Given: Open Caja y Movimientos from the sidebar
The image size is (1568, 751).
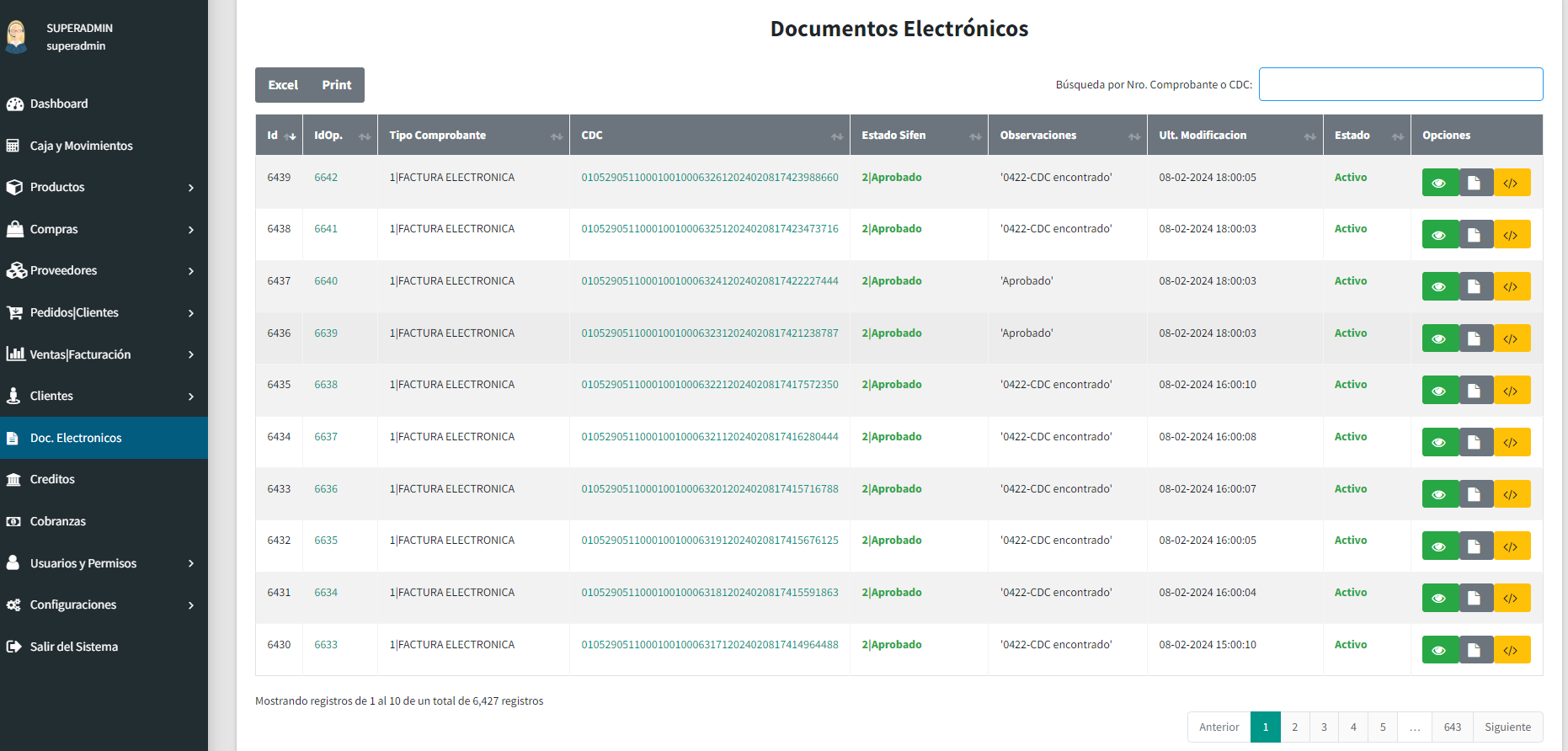Looking at the screenshot, I should [x=81, y=146].
